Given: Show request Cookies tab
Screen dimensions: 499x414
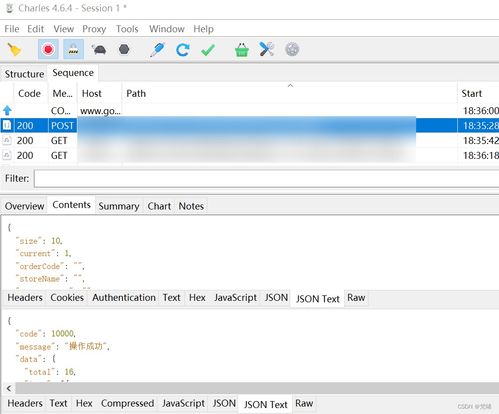Looking at the screenshot, I should coord(67,297).
